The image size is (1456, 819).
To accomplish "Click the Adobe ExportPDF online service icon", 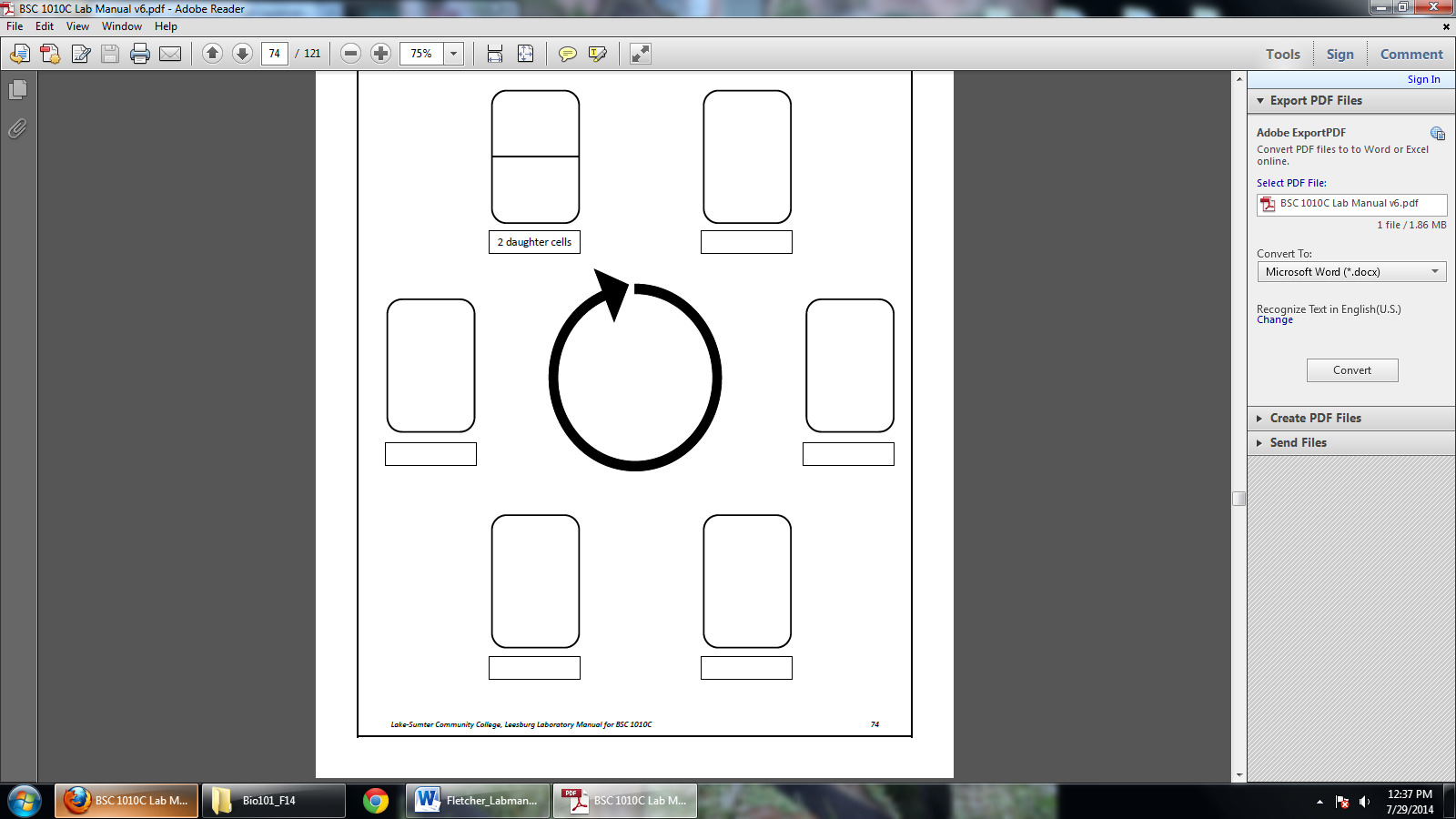I will tap(1438, 133).
